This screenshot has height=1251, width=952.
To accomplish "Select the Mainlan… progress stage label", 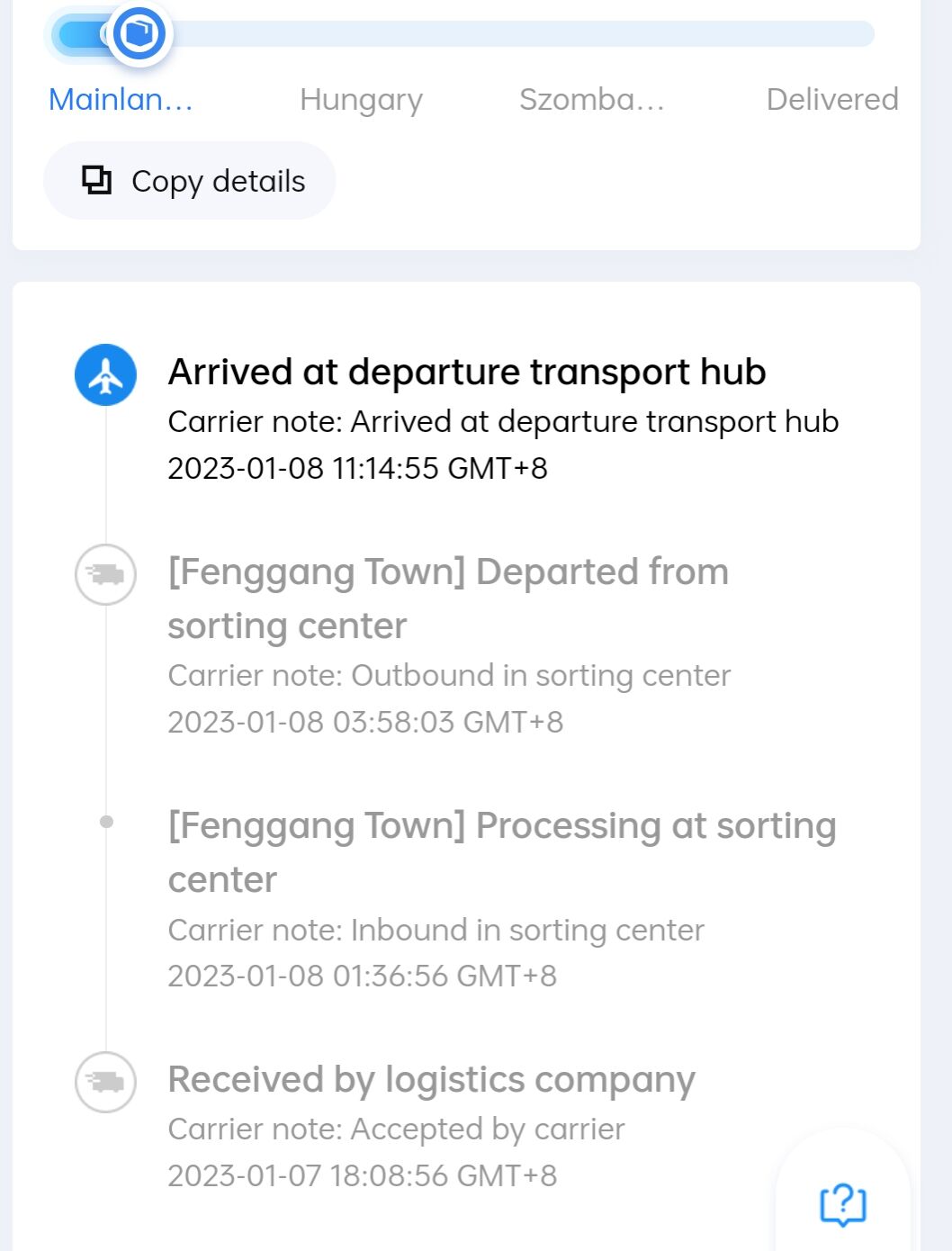I will (x=121, y=99).
